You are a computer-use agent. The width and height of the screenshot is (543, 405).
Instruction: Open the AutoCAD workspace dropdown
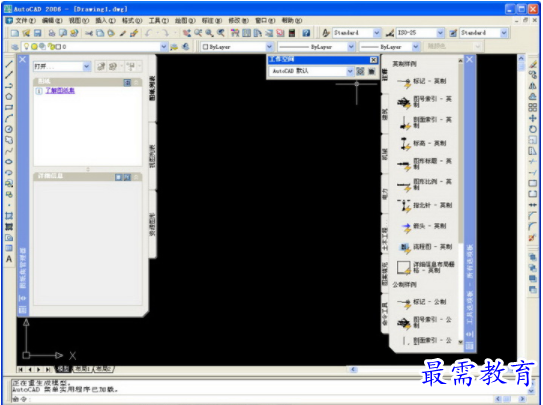349,71
